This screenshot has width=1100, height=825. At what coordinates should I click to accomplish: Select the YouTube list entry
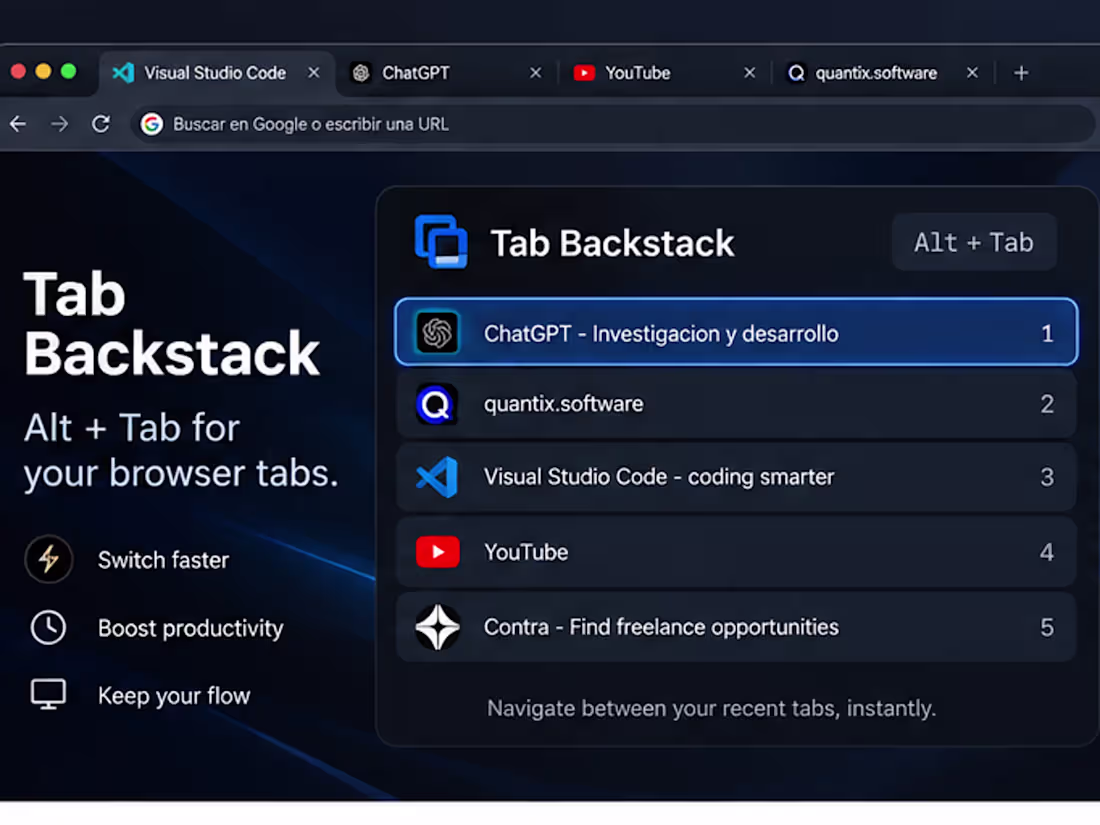coord(736,552)
